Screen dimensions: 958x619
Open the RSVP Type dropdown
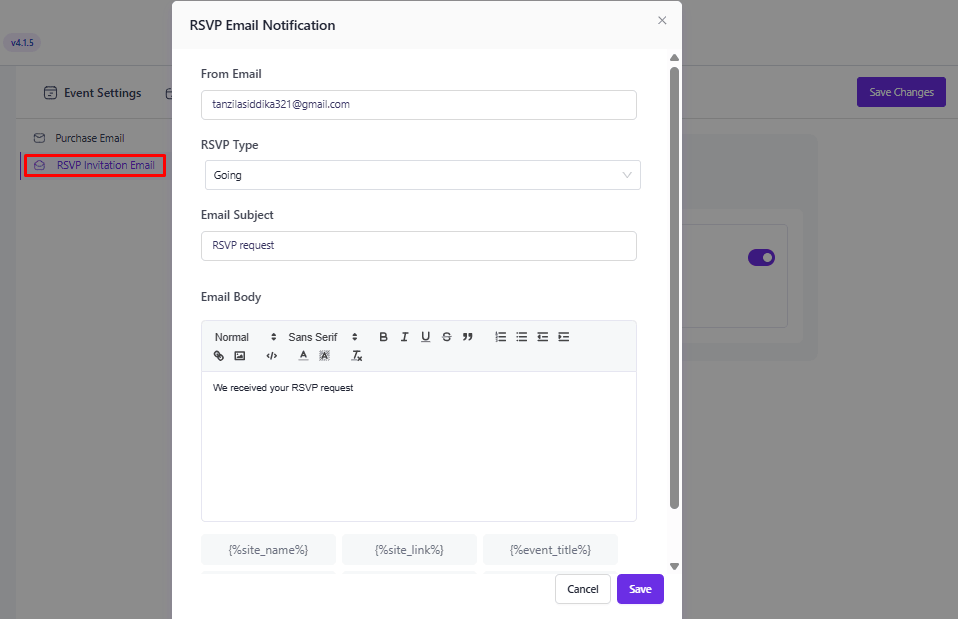point(422,175)
